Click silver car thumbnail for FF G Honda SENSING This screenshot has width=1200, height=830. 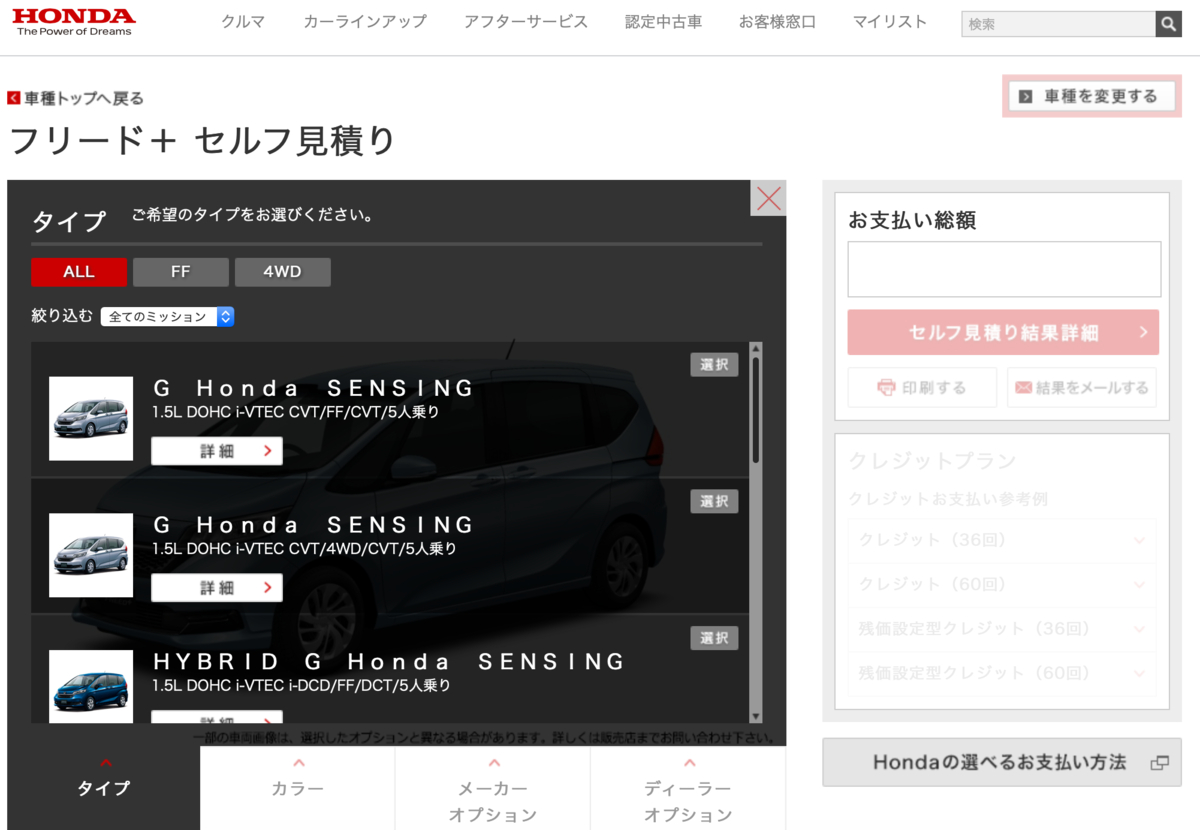pos(91,418)
